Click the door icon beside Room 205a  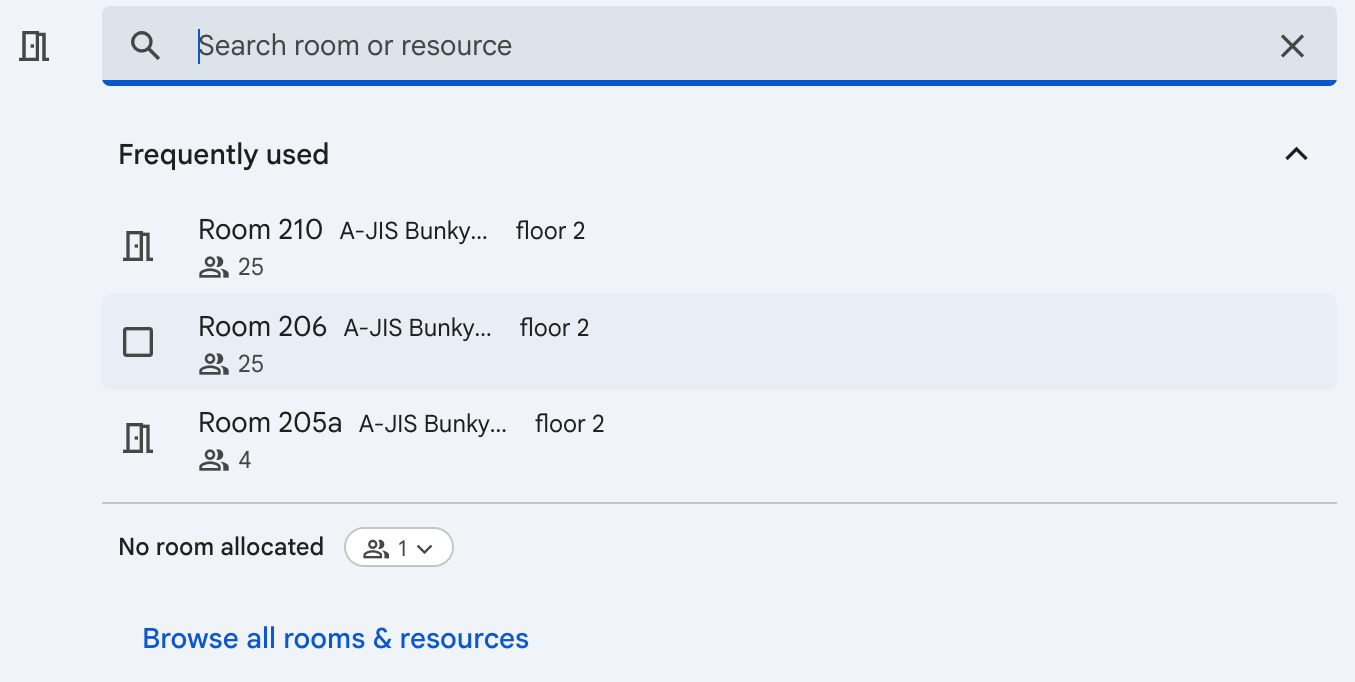point(138,438)
